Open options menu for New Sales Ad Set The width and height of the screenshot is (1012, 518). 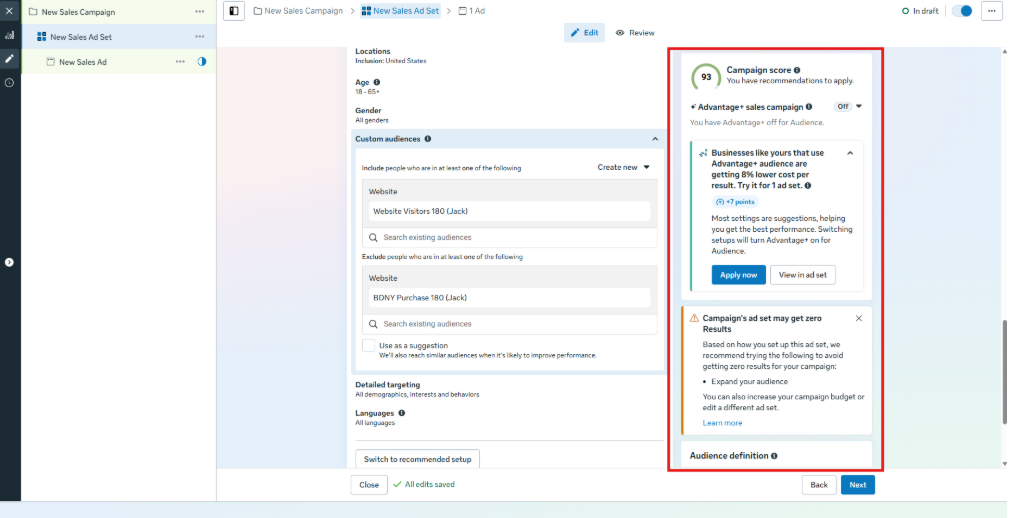click(199, 37)
